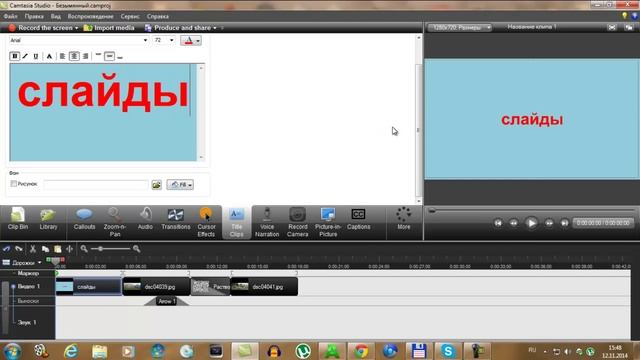Click the browse background image icon
This screenshot has height=360, width=640.
coord(157,184)
